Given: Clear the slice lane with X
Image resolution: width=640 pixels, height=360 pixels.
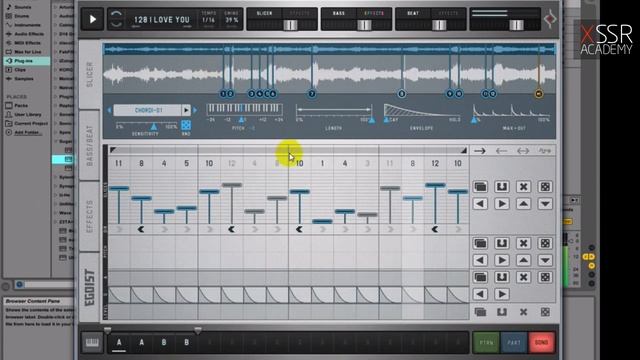Looking at the screenshot, I should [x=523, y=187].
